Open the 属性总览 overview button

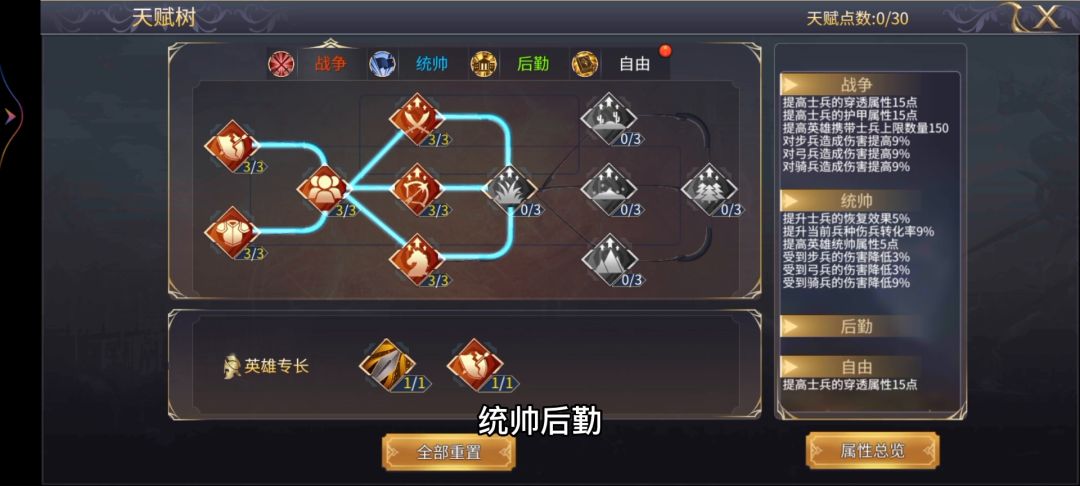pyautogui.click(x=872, y=451)
